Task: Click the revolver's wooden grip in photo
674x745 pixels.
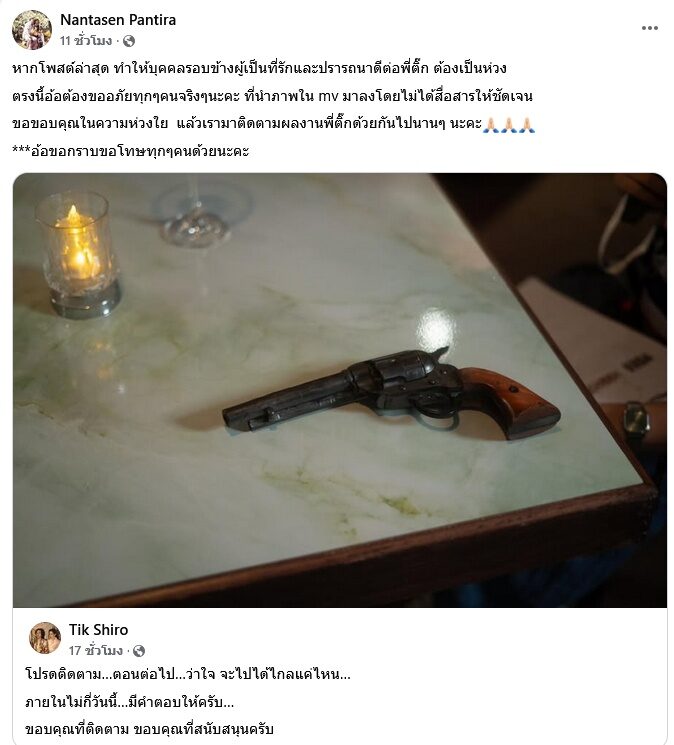Action: click(x=511, y=402)
